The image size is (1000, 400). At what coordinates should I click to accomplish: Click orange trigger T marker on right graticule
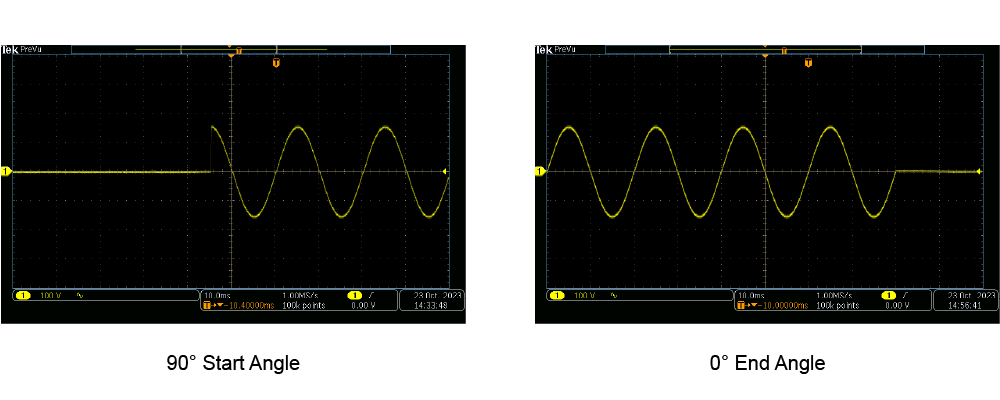coord(808,63)
